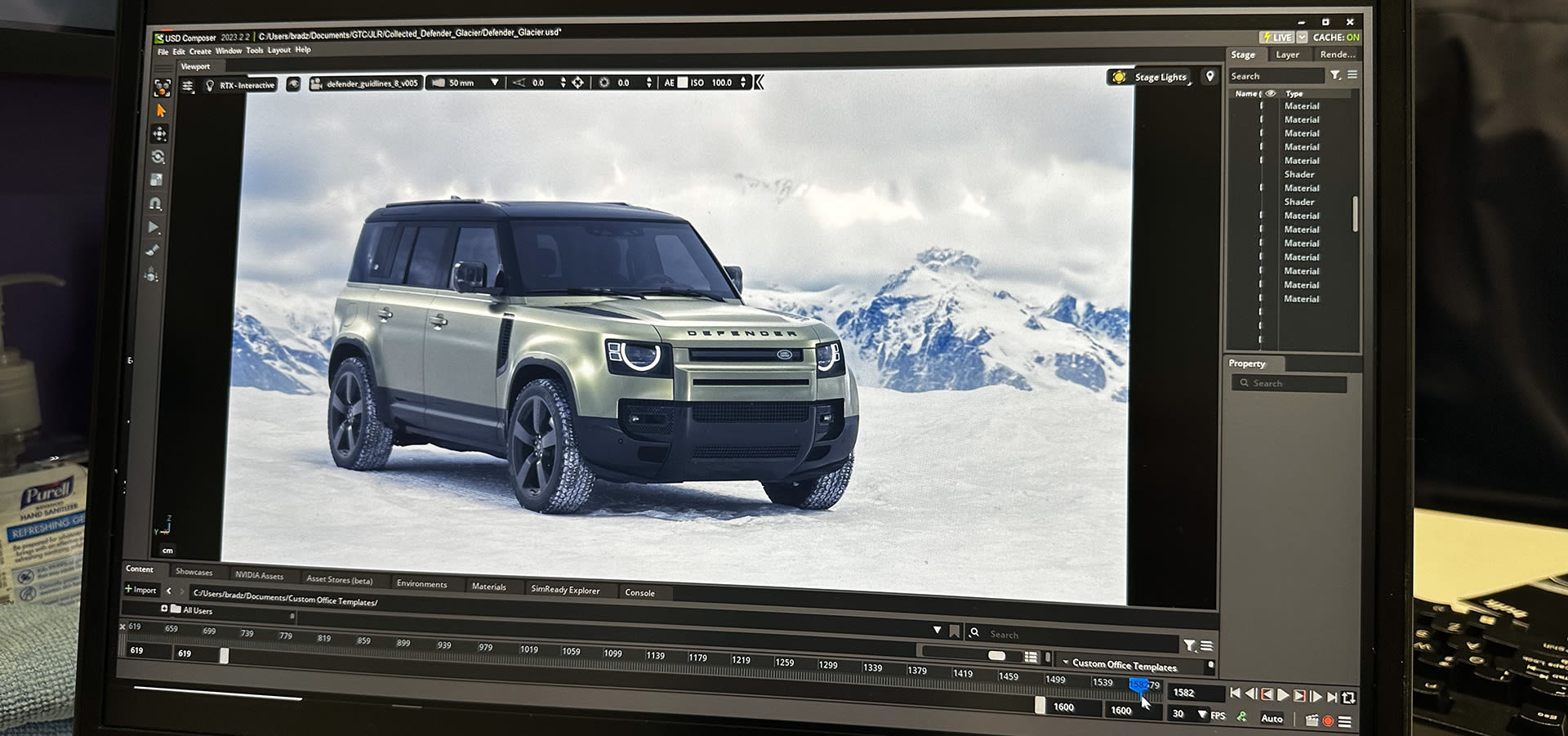The image size is (1568, 736).
Task: Click the red record icon in the playback bar
Action: tap(1328, 721)
